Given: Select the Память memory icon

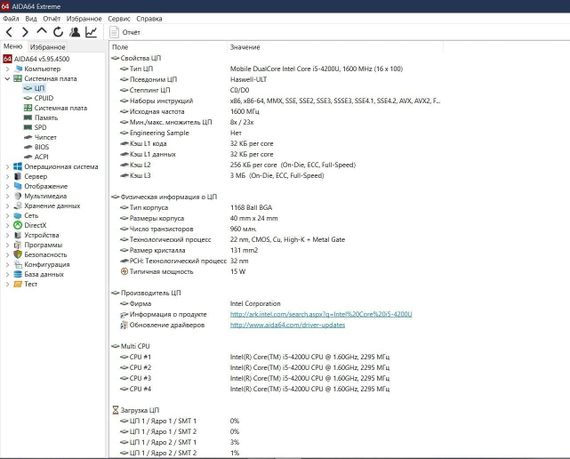Looking at the screenshot, I should tap(28, 118).
